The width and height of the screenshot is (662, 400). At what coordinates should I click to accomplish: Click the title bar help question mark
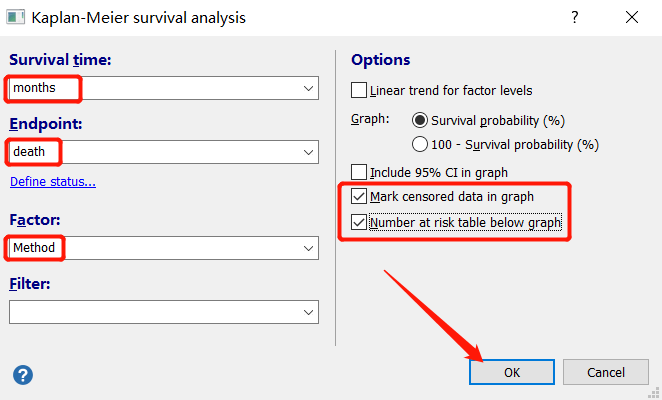coord(574,18)
